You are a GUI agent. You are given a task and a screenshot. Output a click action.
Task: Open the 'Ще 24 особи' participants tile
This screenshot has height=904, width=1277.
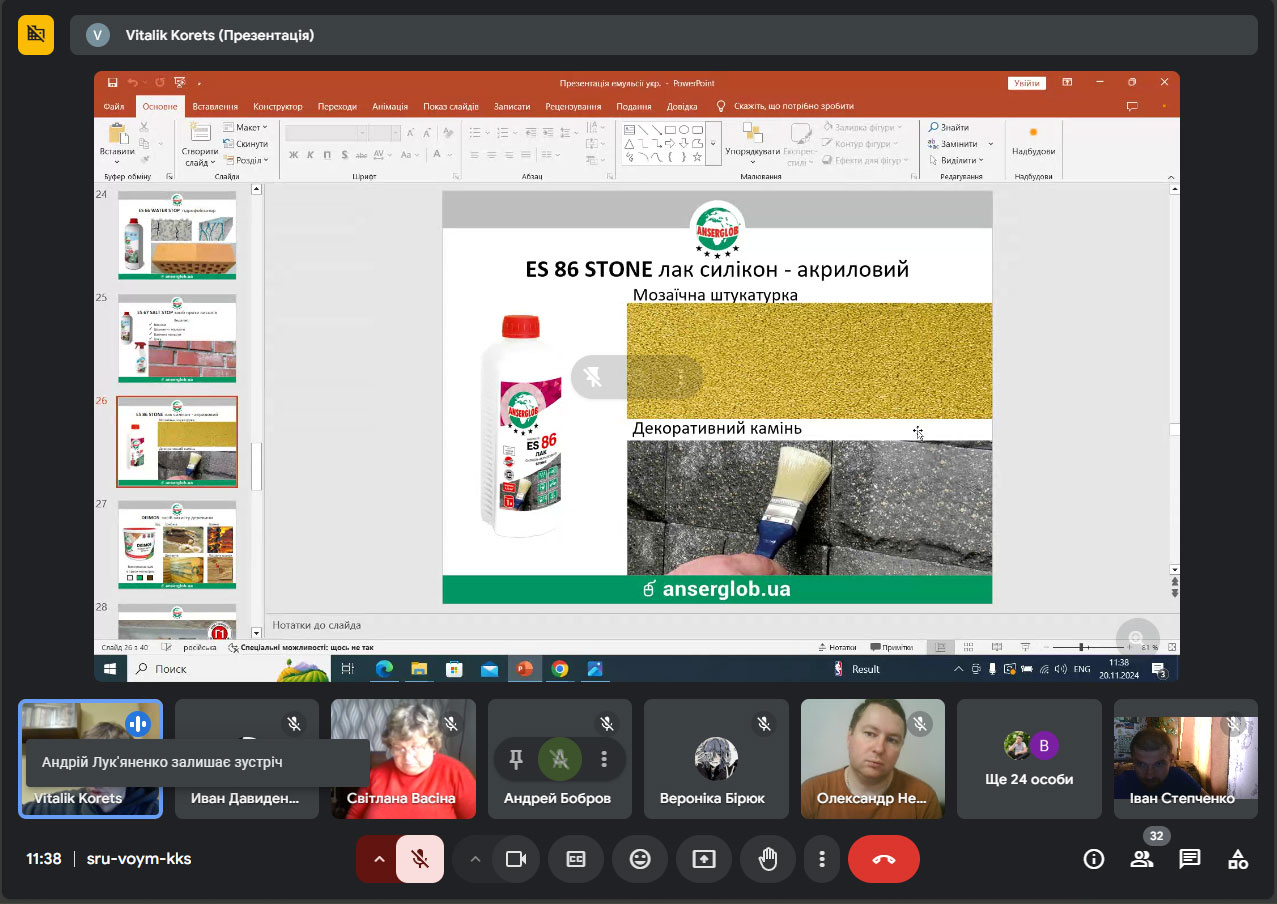(x=1030, y=759)
